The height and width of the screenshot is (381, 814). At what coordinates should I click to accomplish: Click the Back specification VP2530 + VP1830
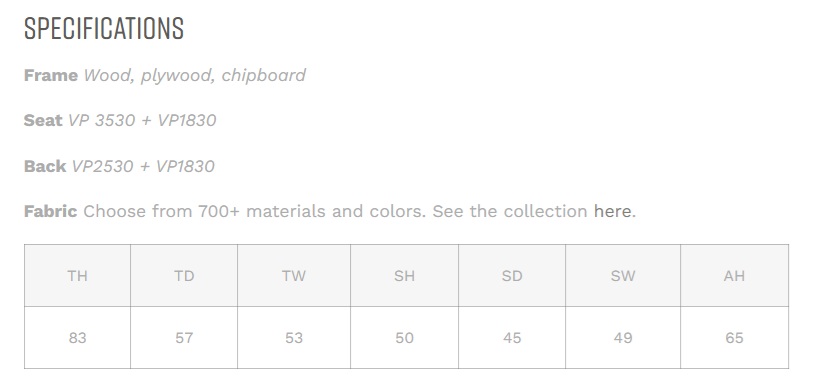pos(143,166)
